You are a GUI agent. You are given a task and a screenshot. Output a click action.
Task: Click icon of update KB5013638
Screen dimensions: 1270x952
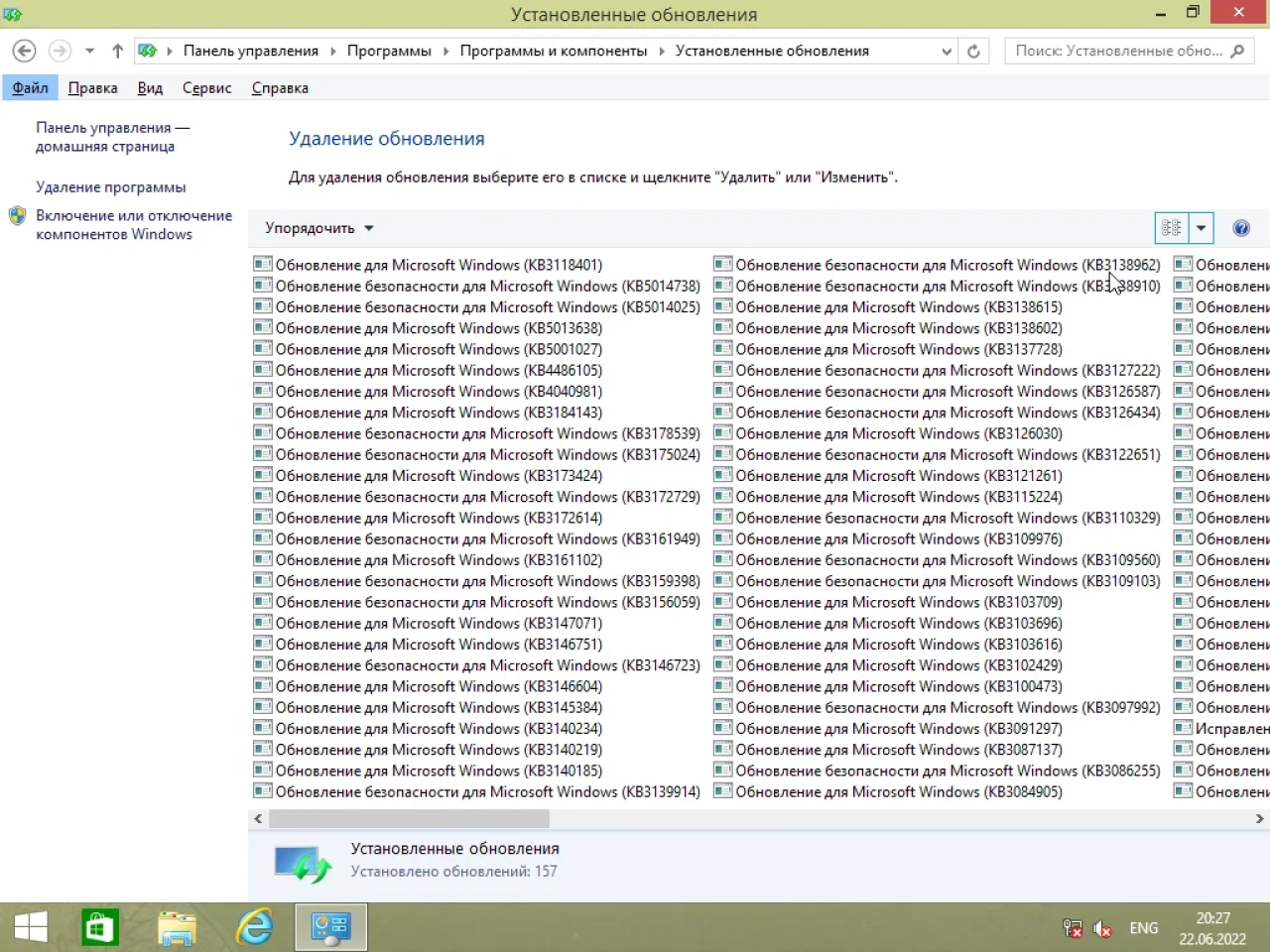point(263,327)
